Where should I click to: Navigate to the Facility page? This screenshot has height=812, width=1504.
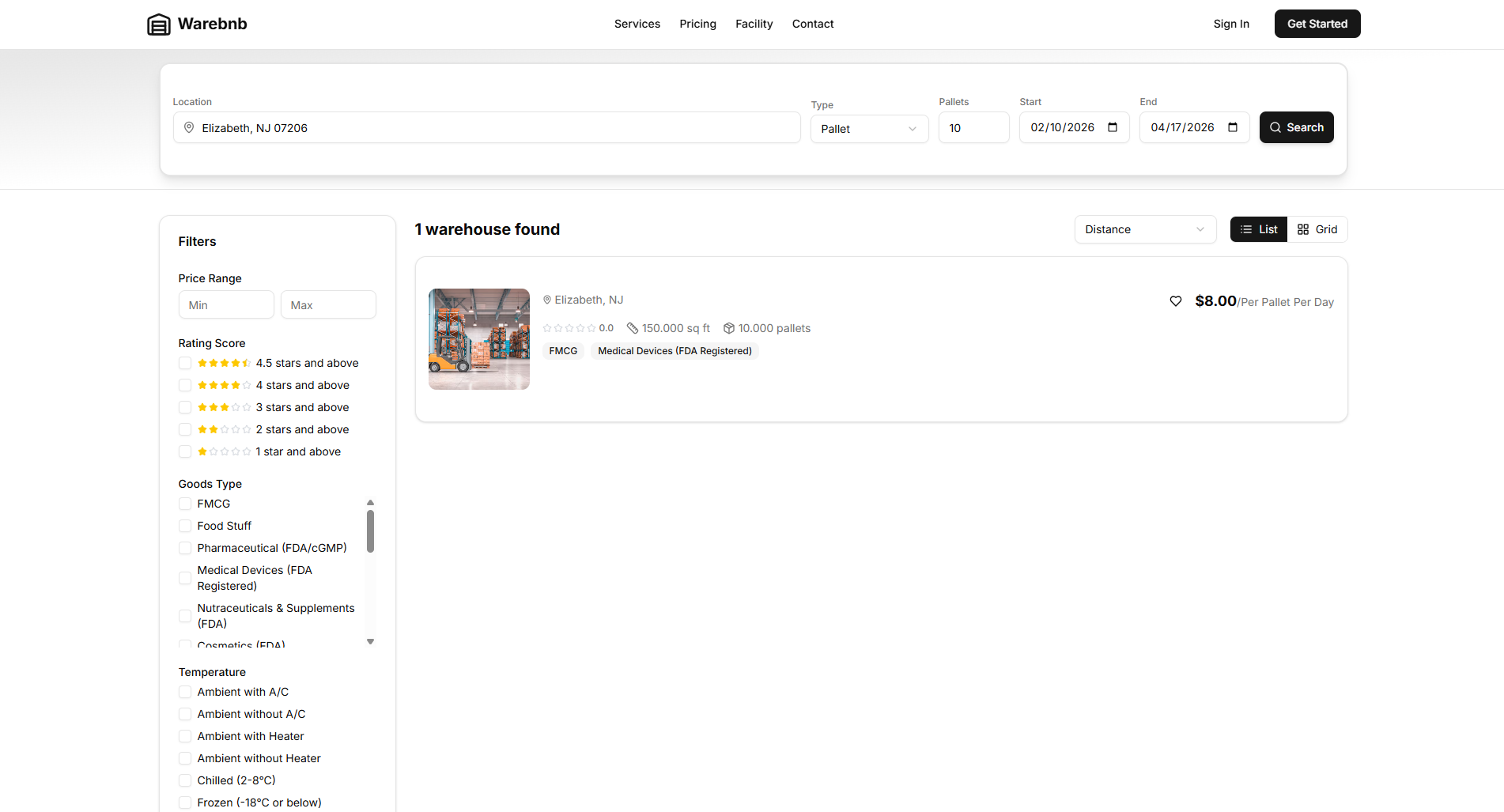point(754,24)
